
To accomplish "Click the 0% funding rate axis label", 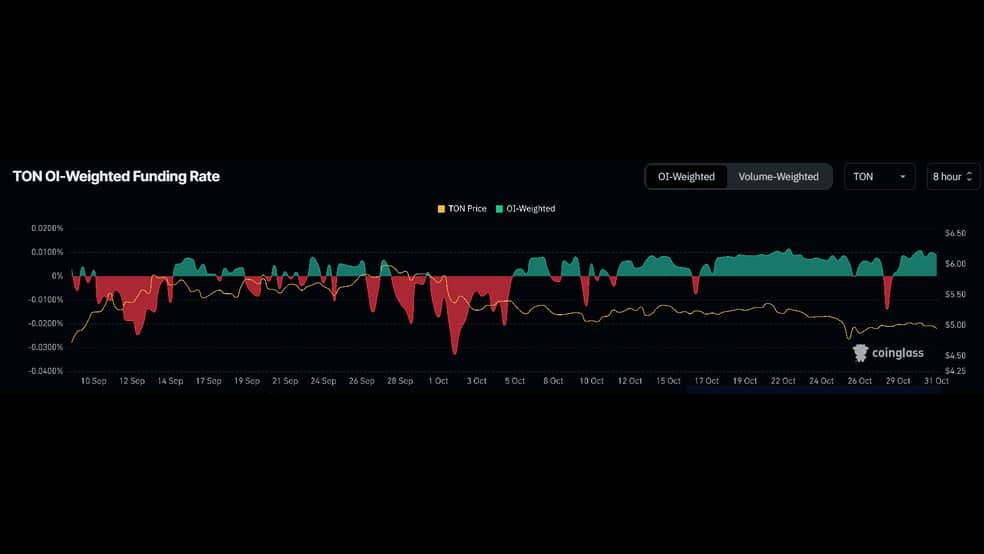I will (57, 276).
